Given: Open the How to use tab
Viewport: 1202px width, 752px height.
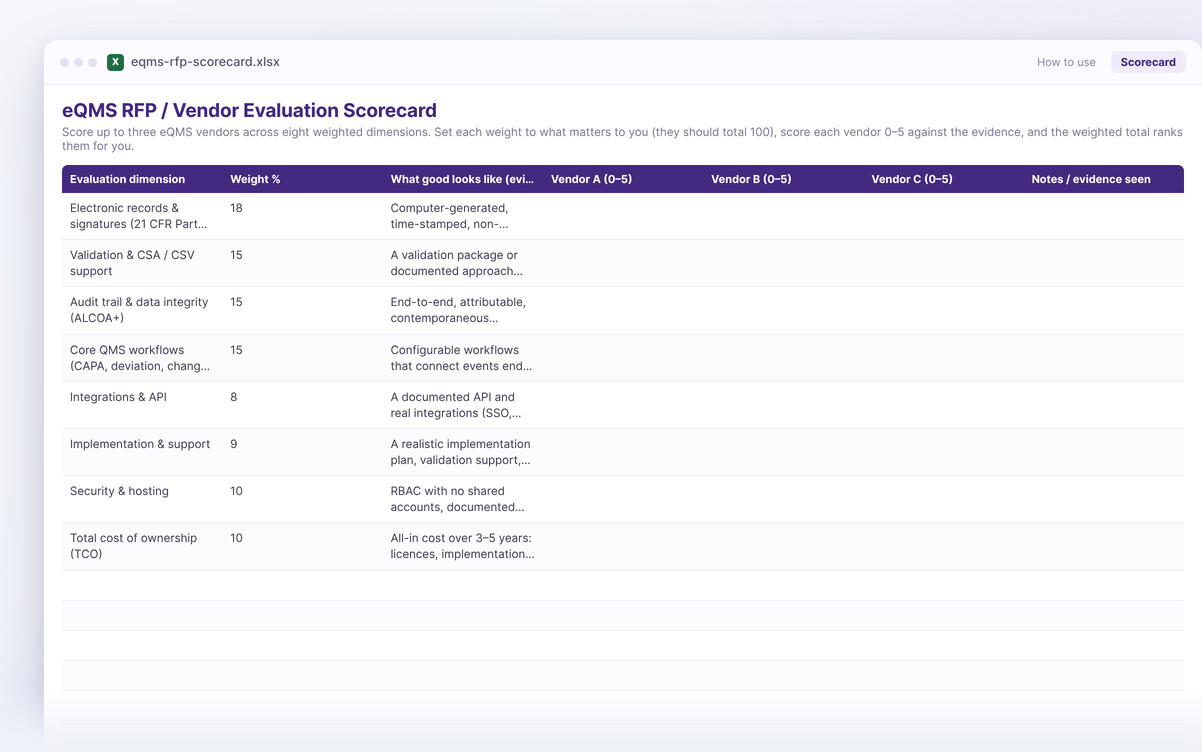Looking at the screenshot, I should pos(1066,62).
